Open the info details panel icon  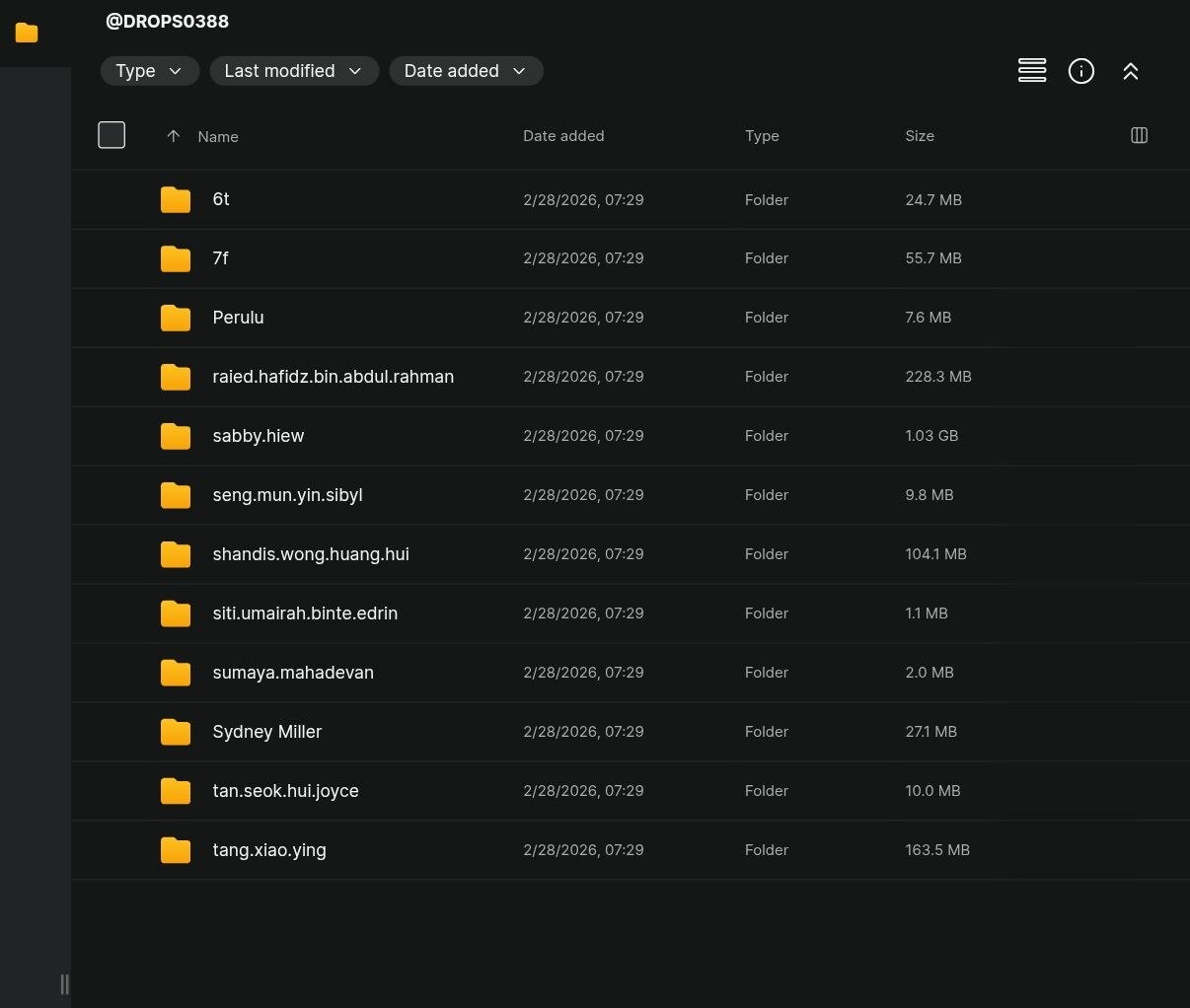pyautogui.click(x=1080, y=71)
